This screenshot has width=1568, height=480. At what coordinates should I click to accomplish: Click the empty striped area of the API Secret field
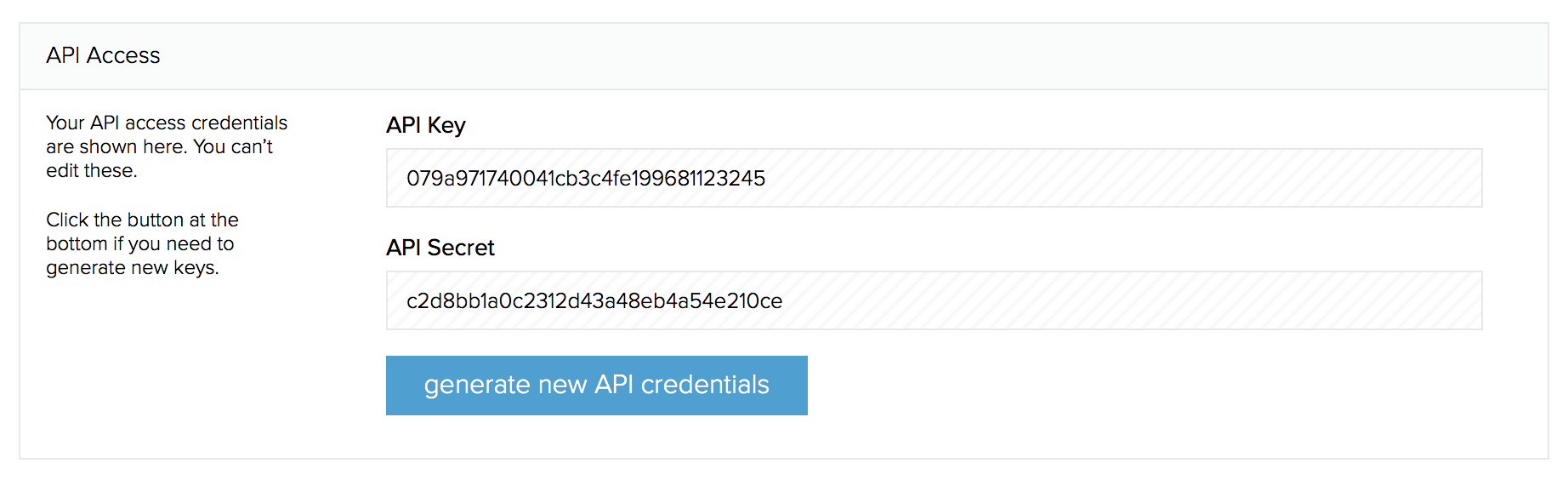tap(1131, 300)
